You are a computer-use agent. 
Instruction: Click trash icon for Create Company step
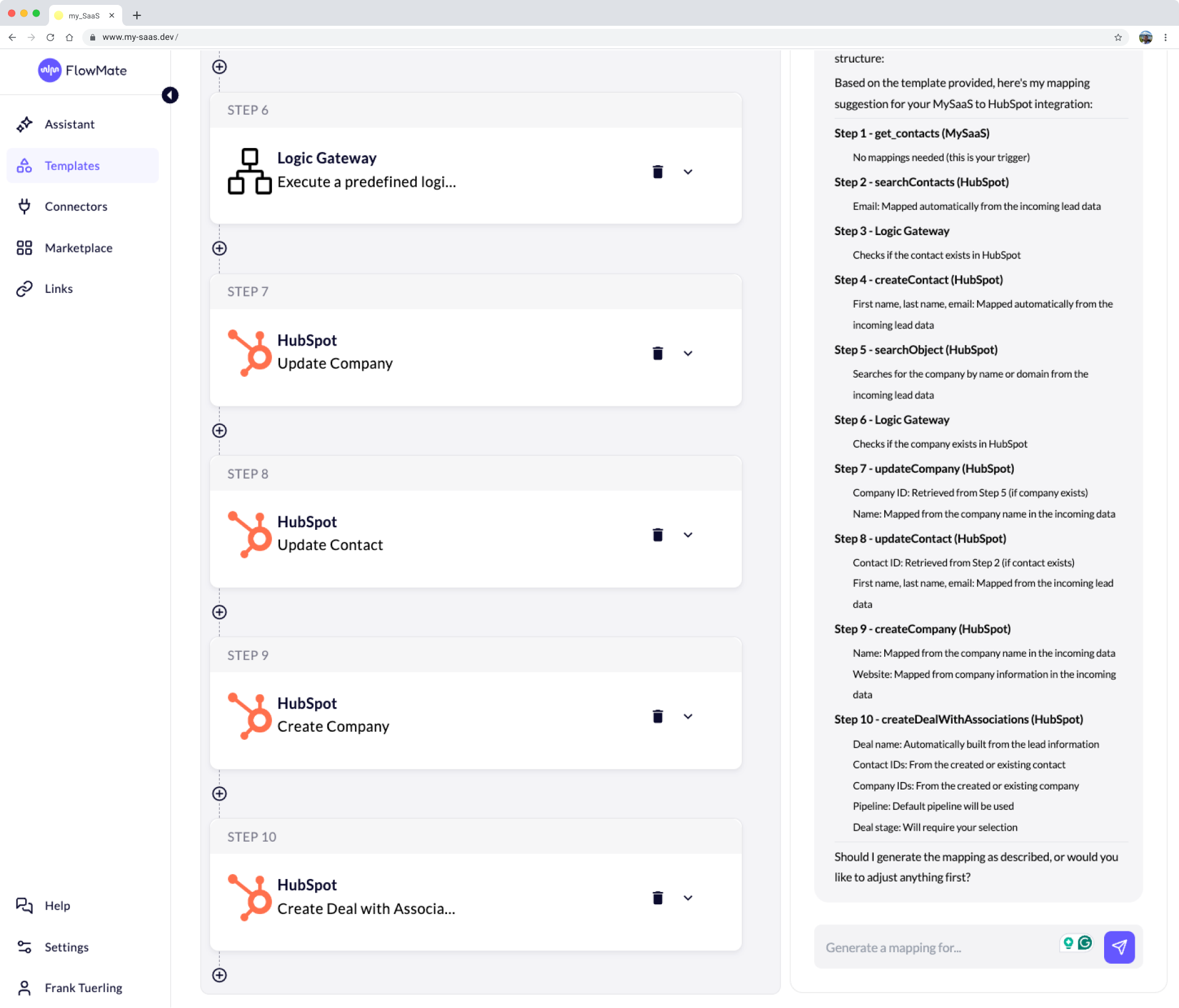pos(658,716)
